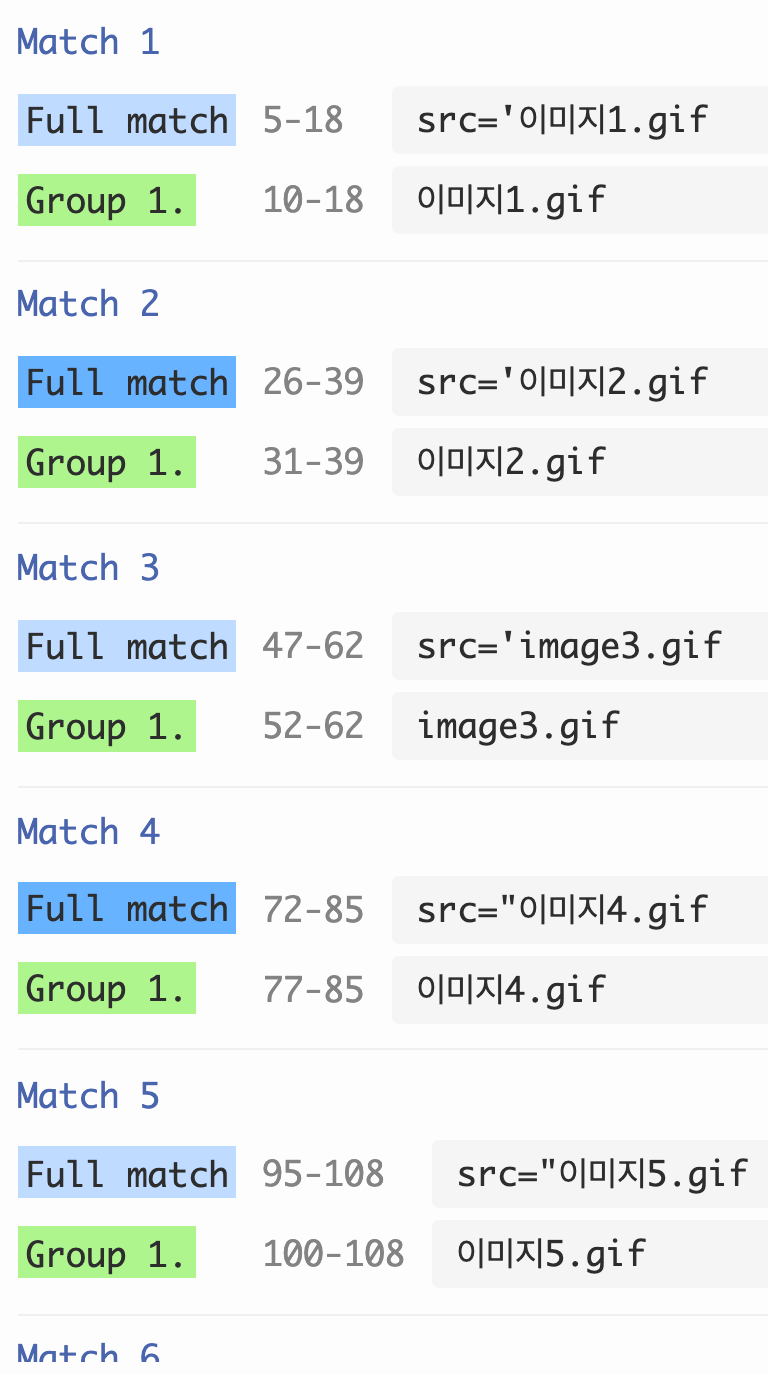Select the Full match label in Match 4

[127, 909]
